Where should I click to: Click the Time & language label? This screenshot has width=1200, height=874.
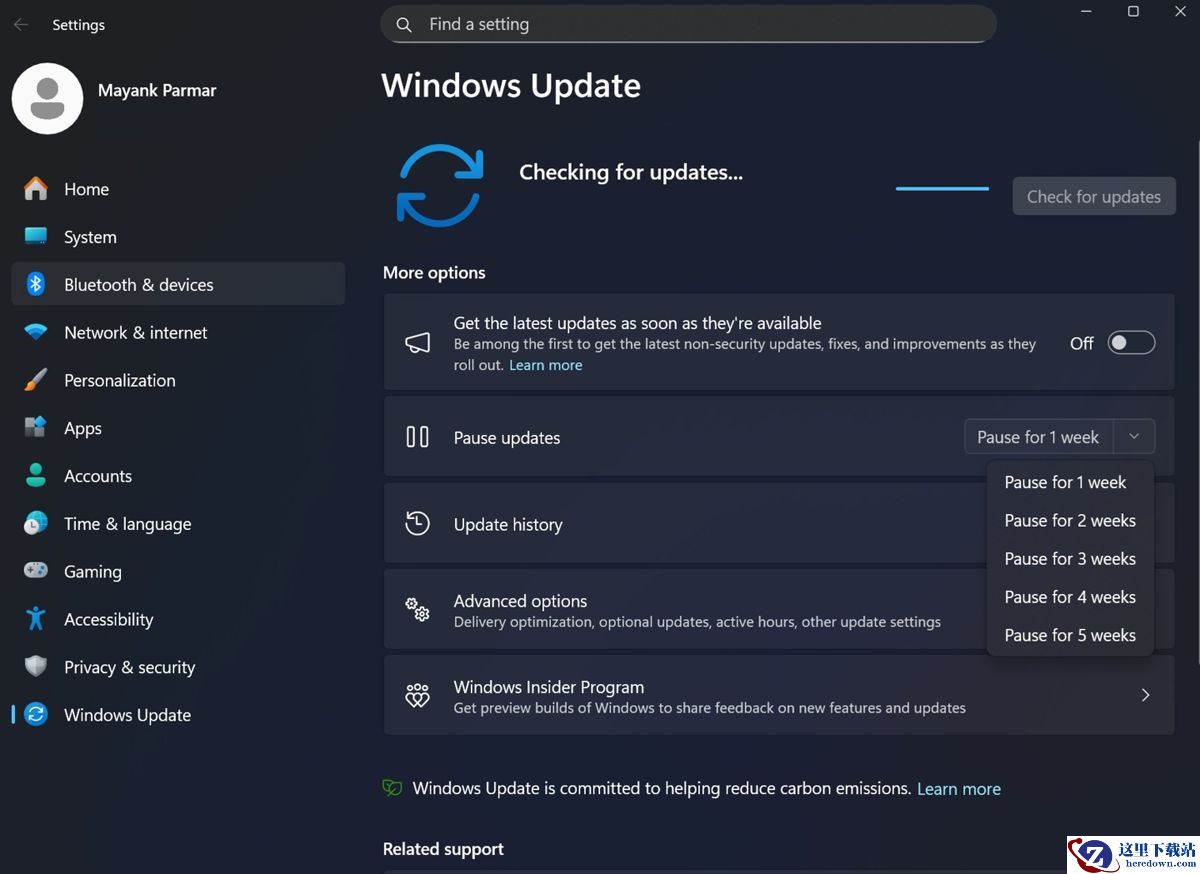point(127,524)
